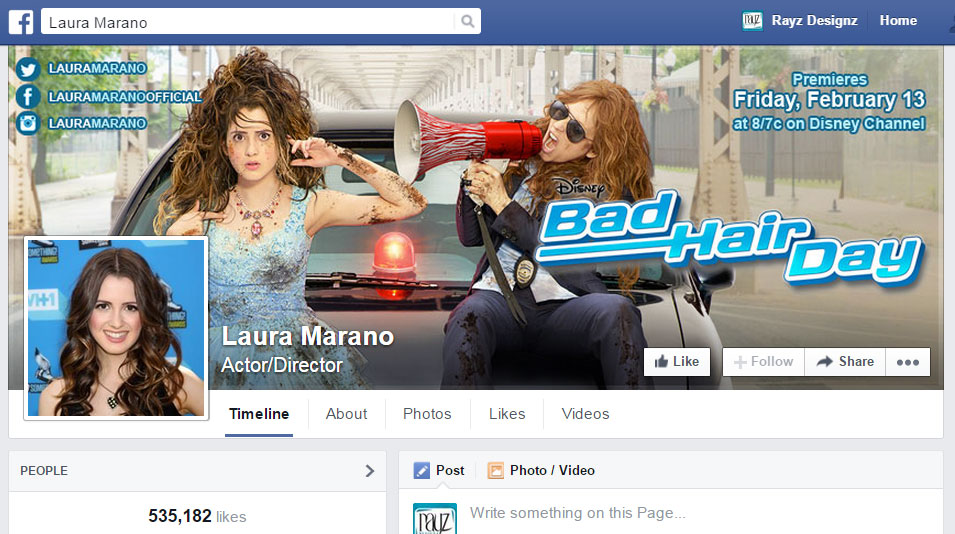Click the Facebook logo icon
The width and height of the screenshot is (955, 534).
coord(22,21)
